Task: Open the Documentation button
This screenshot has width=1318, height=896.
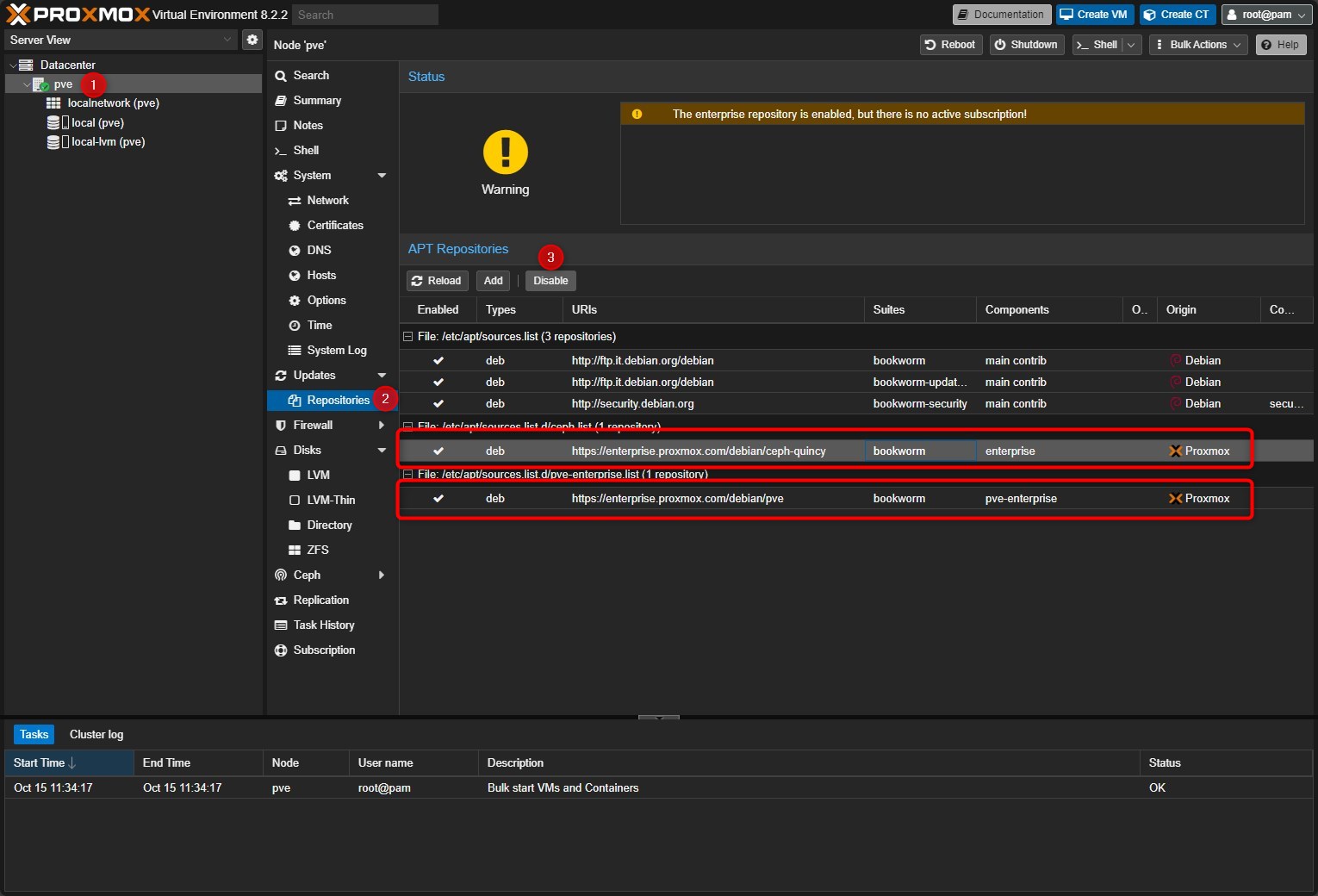Action: click(1002, 15)
